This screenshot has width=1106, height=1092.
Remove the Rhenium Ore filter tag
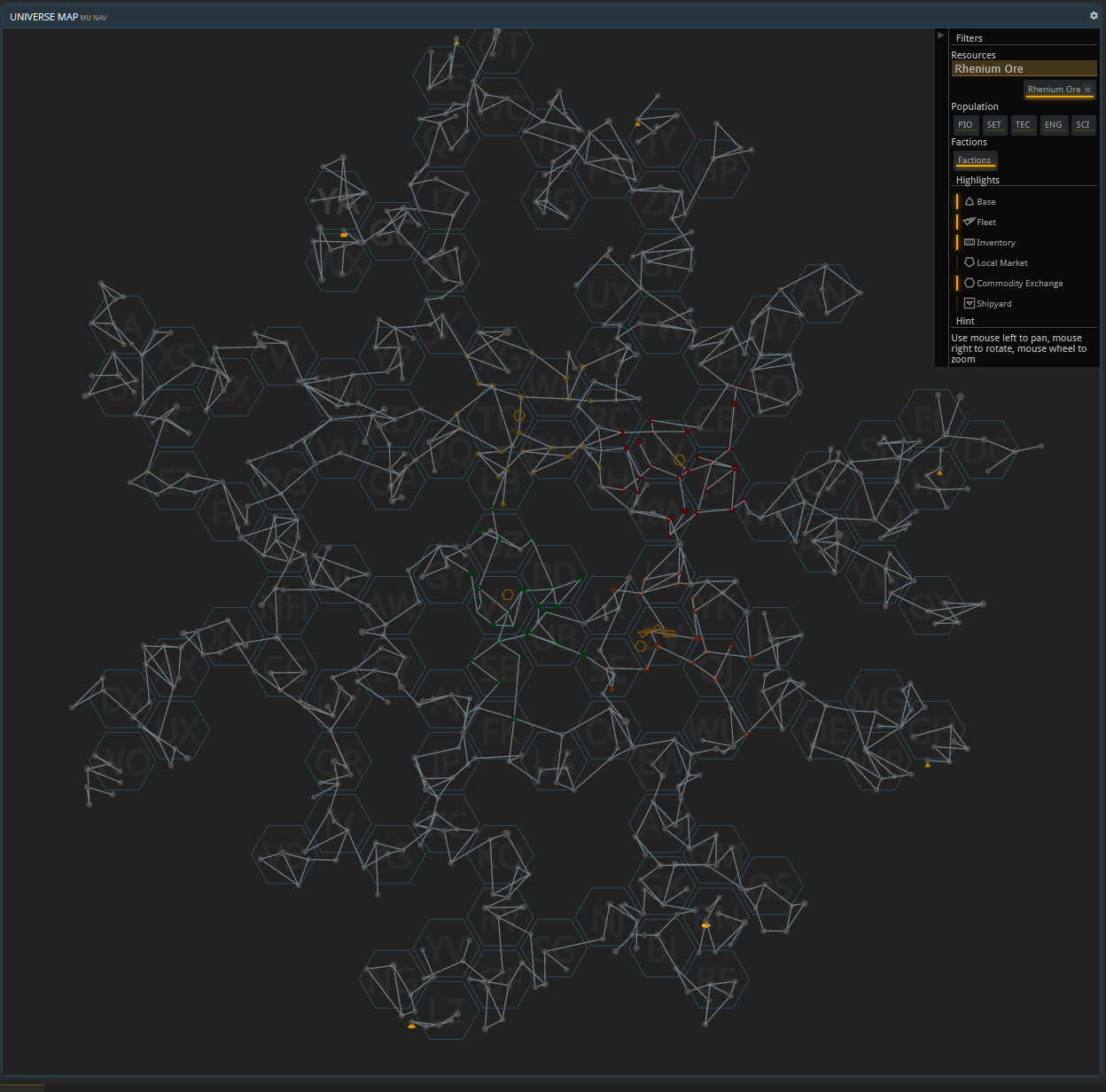[1087, 90]
